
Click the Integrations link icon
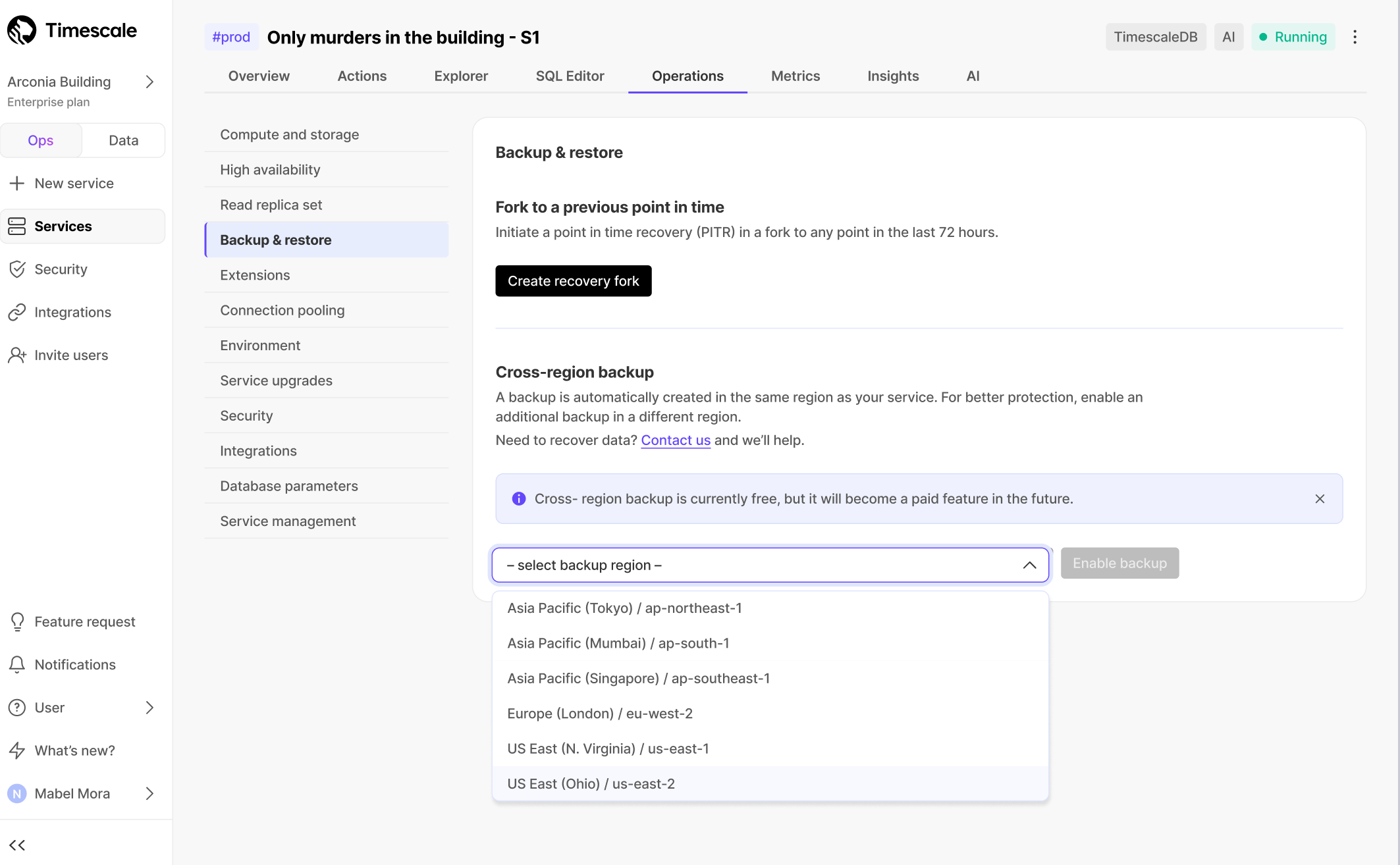coord(17,312)
